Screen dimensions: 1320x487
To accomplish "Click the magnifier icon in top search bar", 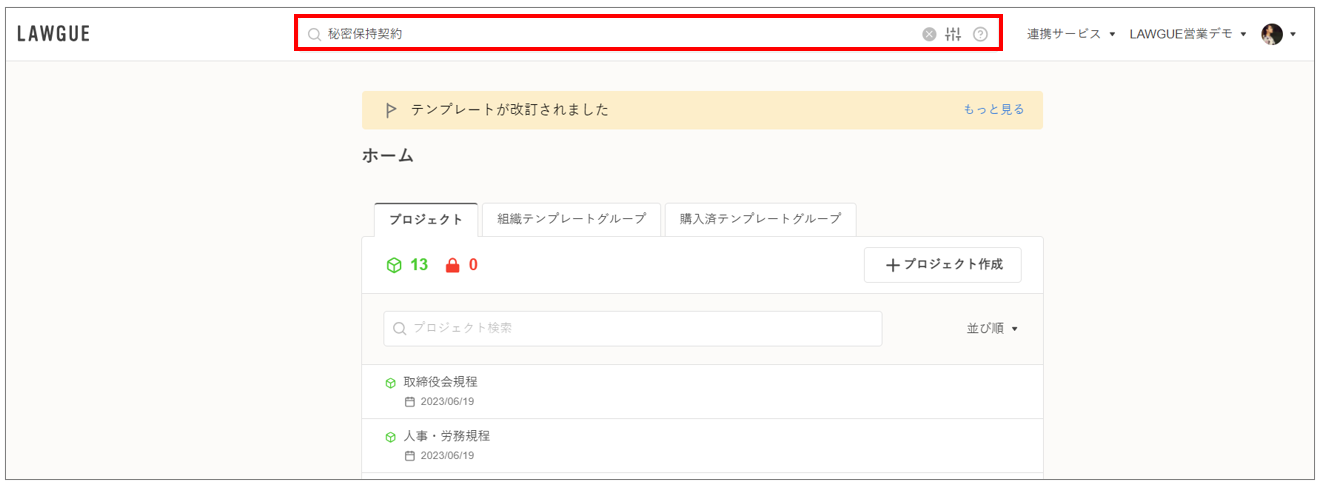I will point(314,34).
